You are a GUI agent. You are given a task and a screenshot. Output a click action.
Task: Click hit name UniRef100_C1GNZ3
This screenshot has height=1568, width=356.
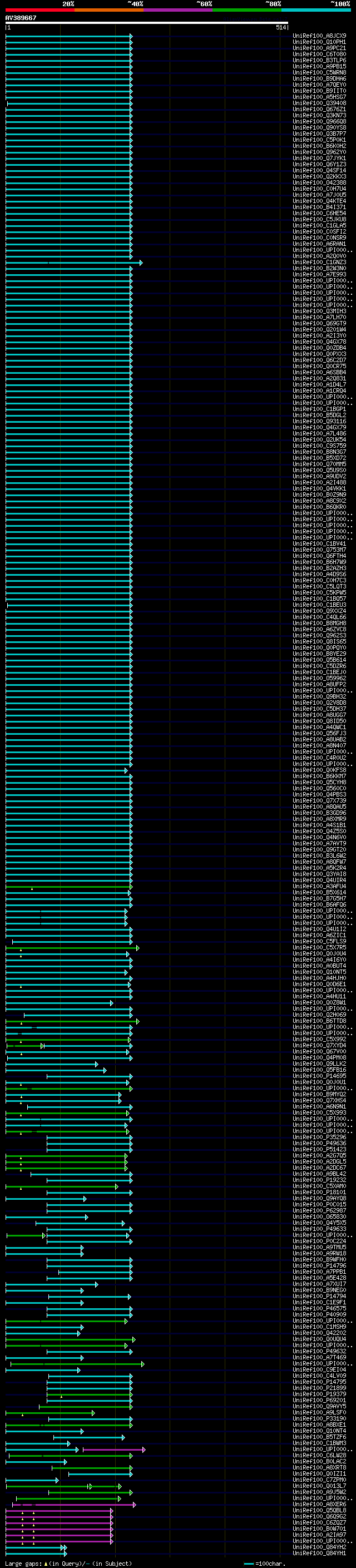(x=319, y=263)
